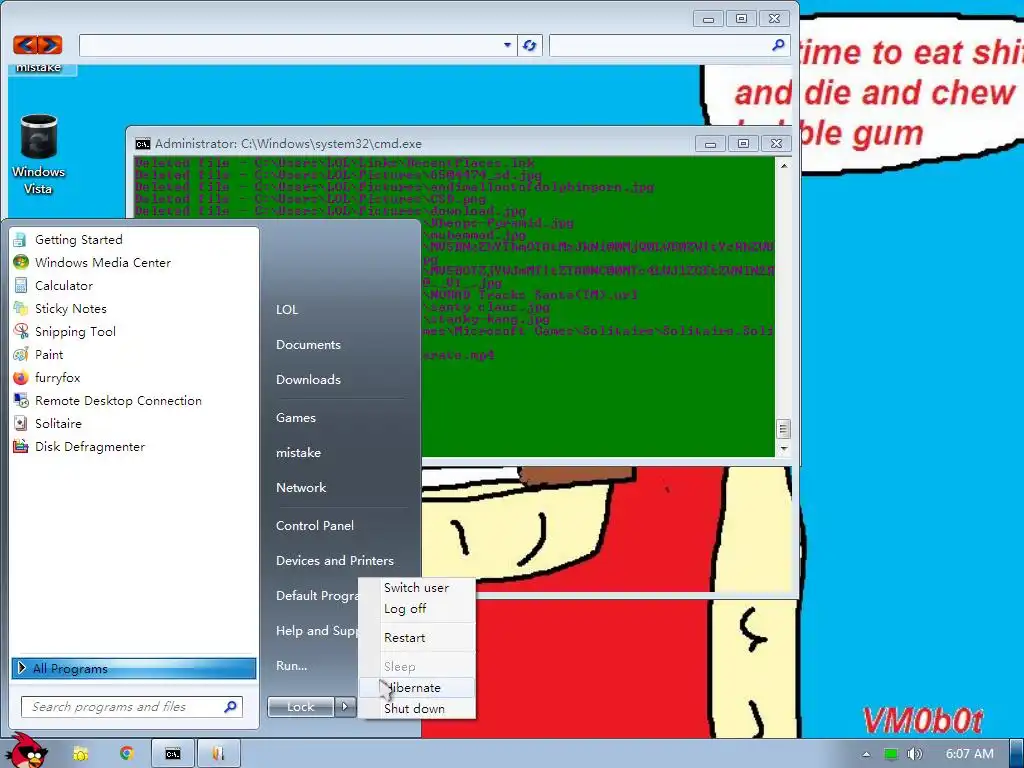1024x768 pixels.
Task: Open Documents from Start menu
Action: 308,345
